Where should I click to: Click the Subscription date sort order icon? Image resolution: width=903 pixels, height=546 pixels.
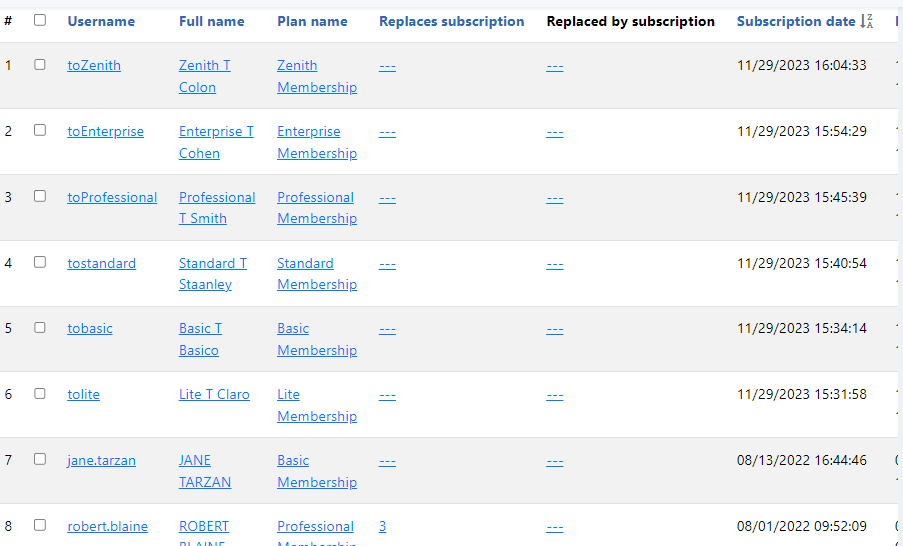(x=867, y=21)
